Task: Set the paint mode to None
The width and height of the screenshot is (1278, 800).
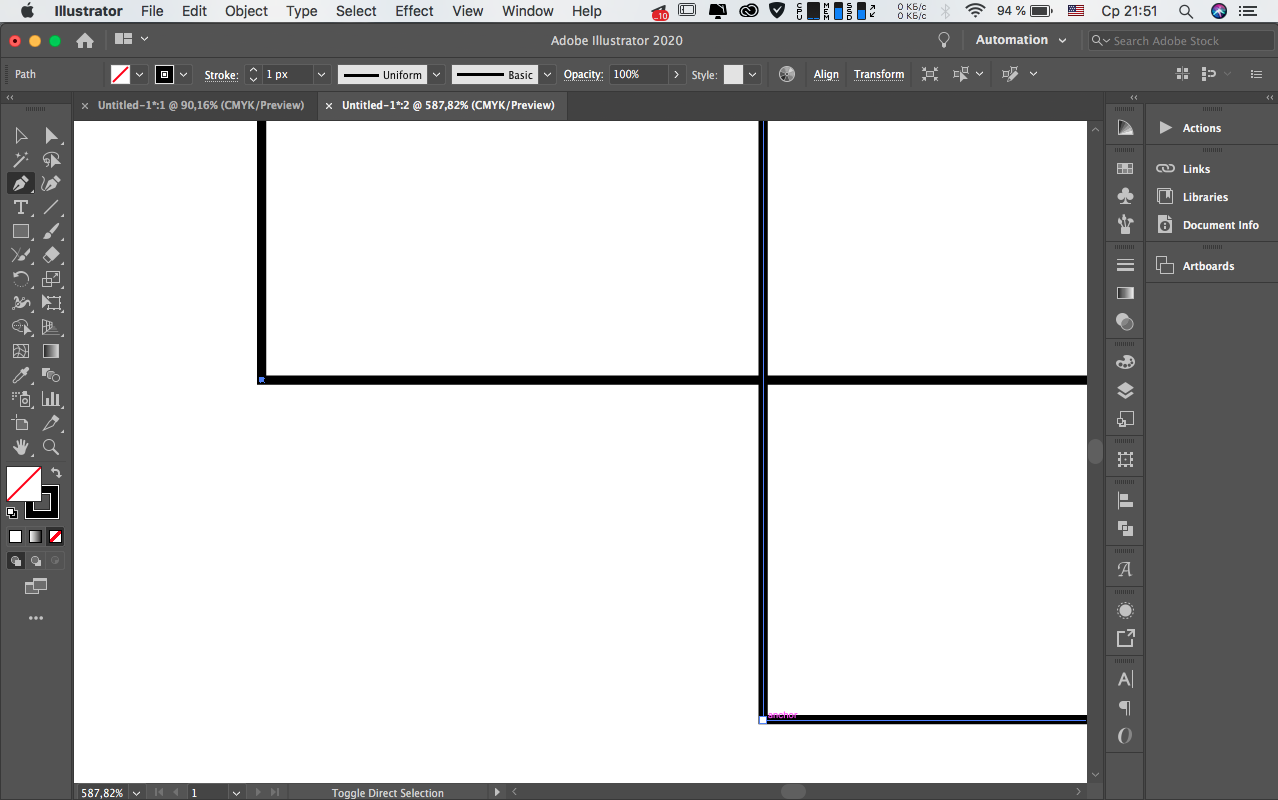Action: point(55,536)
